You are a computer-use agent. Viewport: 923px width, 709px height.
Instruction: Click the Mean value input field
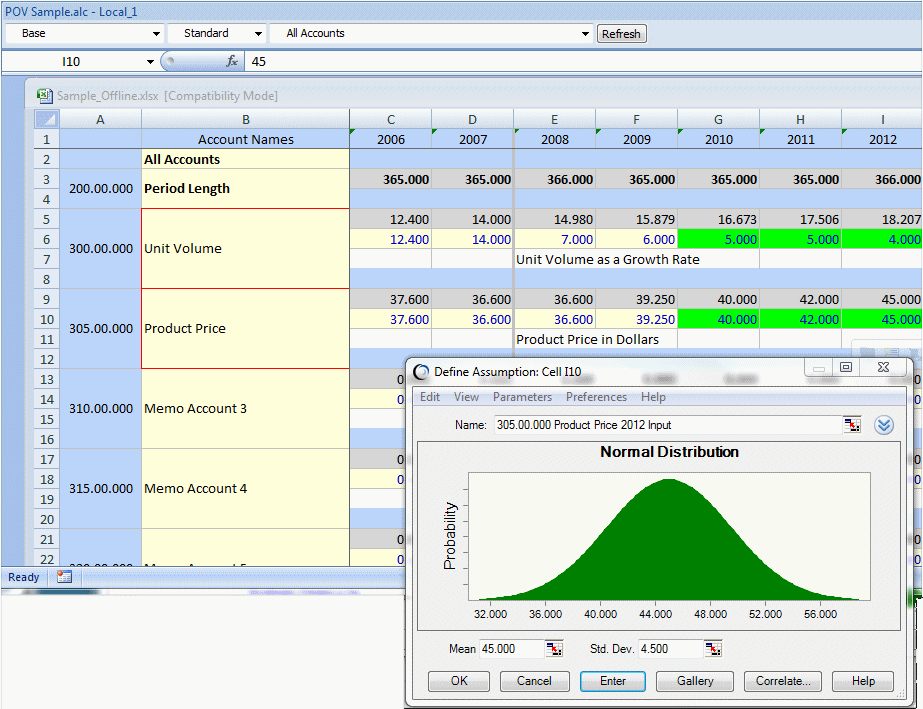511,649
